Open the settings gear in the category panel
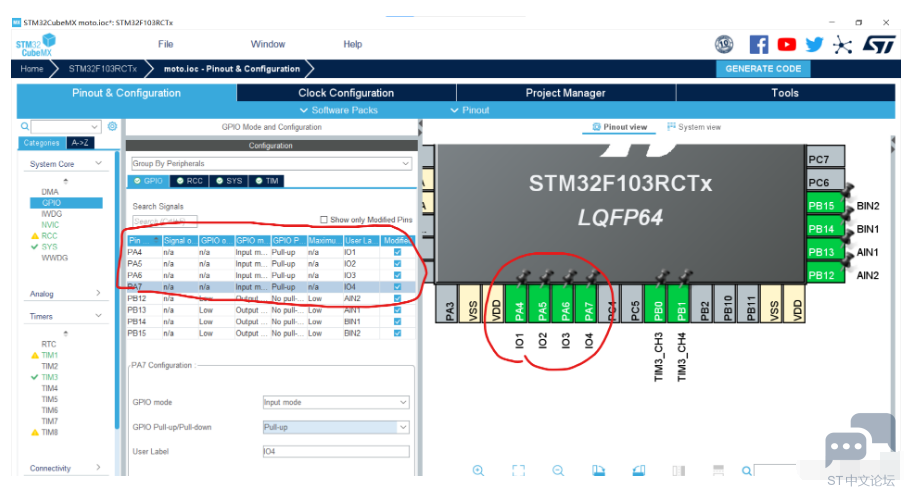The image size is (904, 496). coord(112,126)
